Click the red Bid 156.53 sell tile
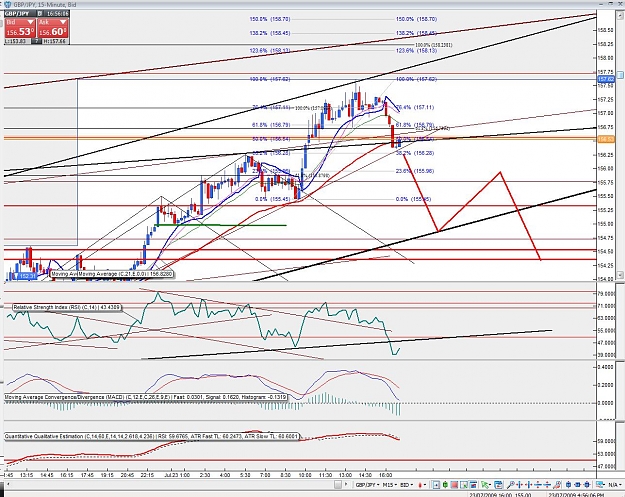The height and width of the screenshot is (497, 625). coord(20,28)
